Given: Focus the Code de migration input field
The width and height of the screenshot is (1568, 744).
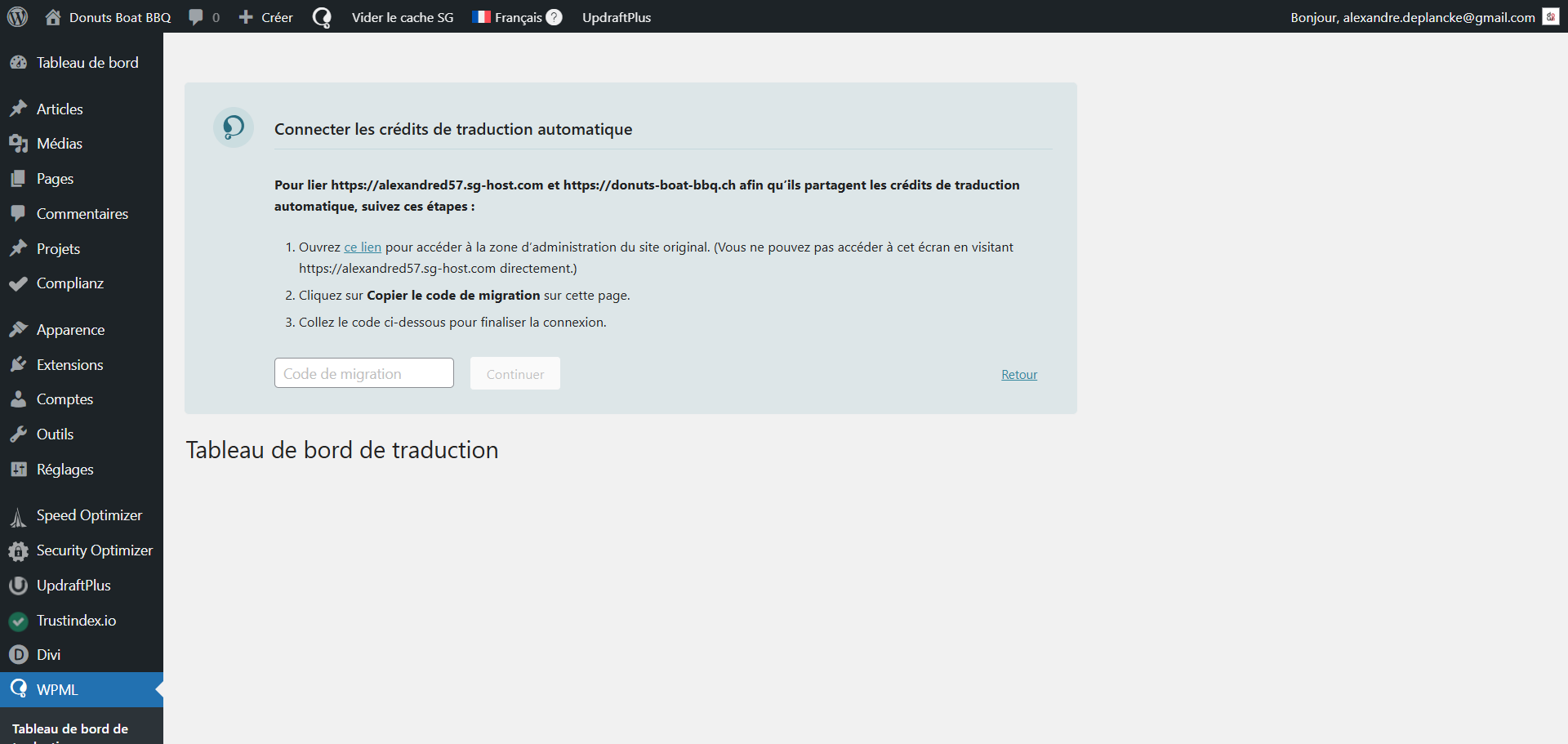Looking at the screenshot, I should [363, 373].
